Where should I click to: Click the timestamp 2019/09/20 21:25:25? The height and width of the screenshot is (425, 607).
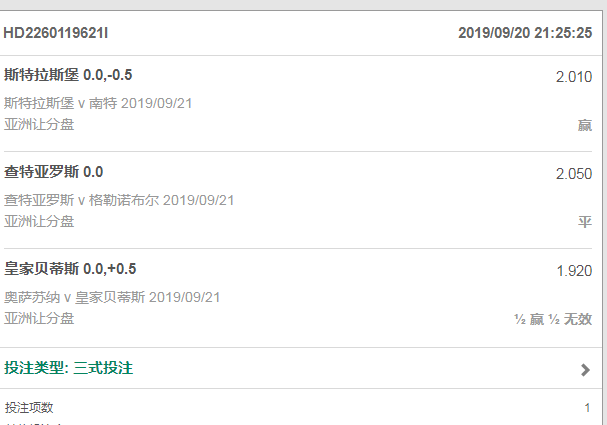pyautogui.click(x=525, y=32)
